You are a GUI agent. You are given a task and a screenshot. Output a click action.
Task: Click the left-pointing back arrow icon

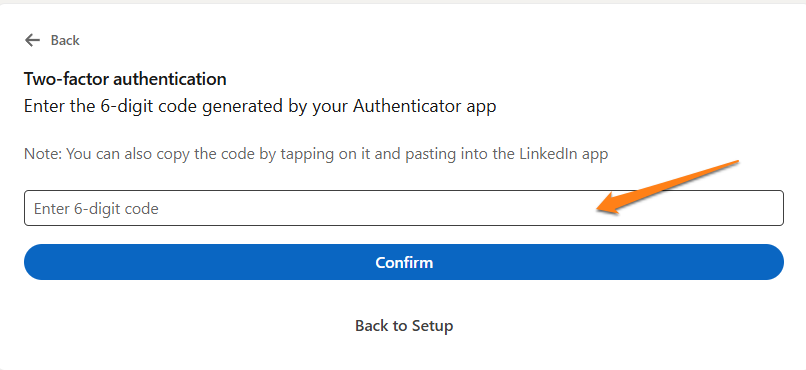point(32,40)
